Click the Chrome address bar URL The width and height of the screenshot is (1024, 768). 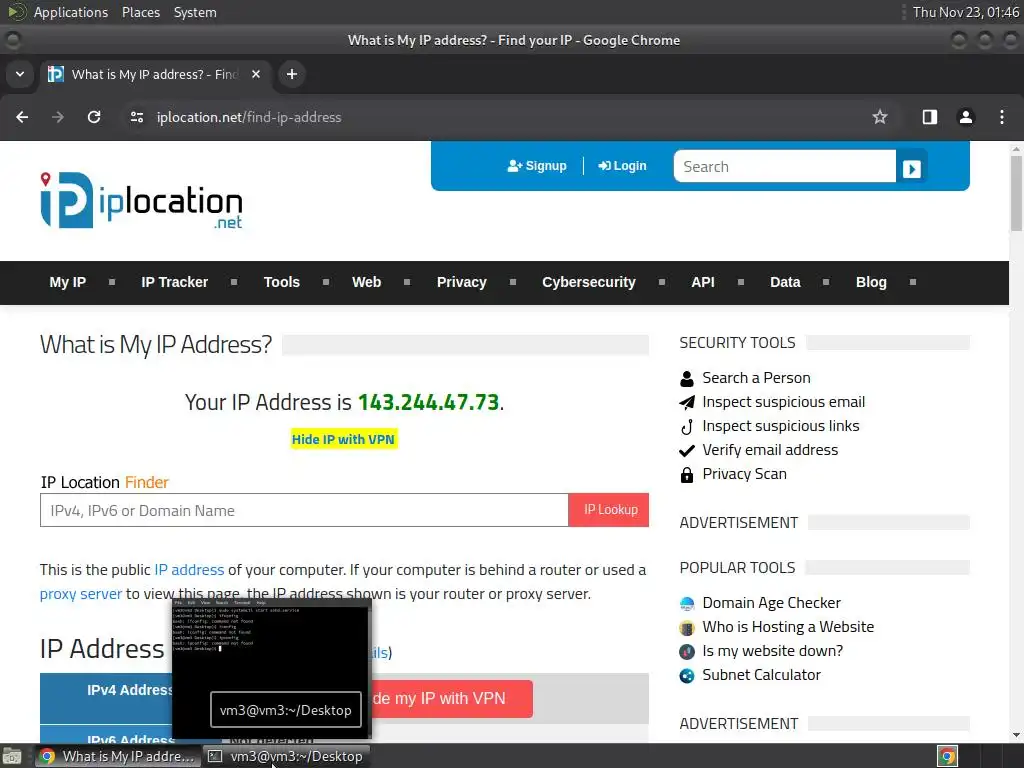(249, 117)
